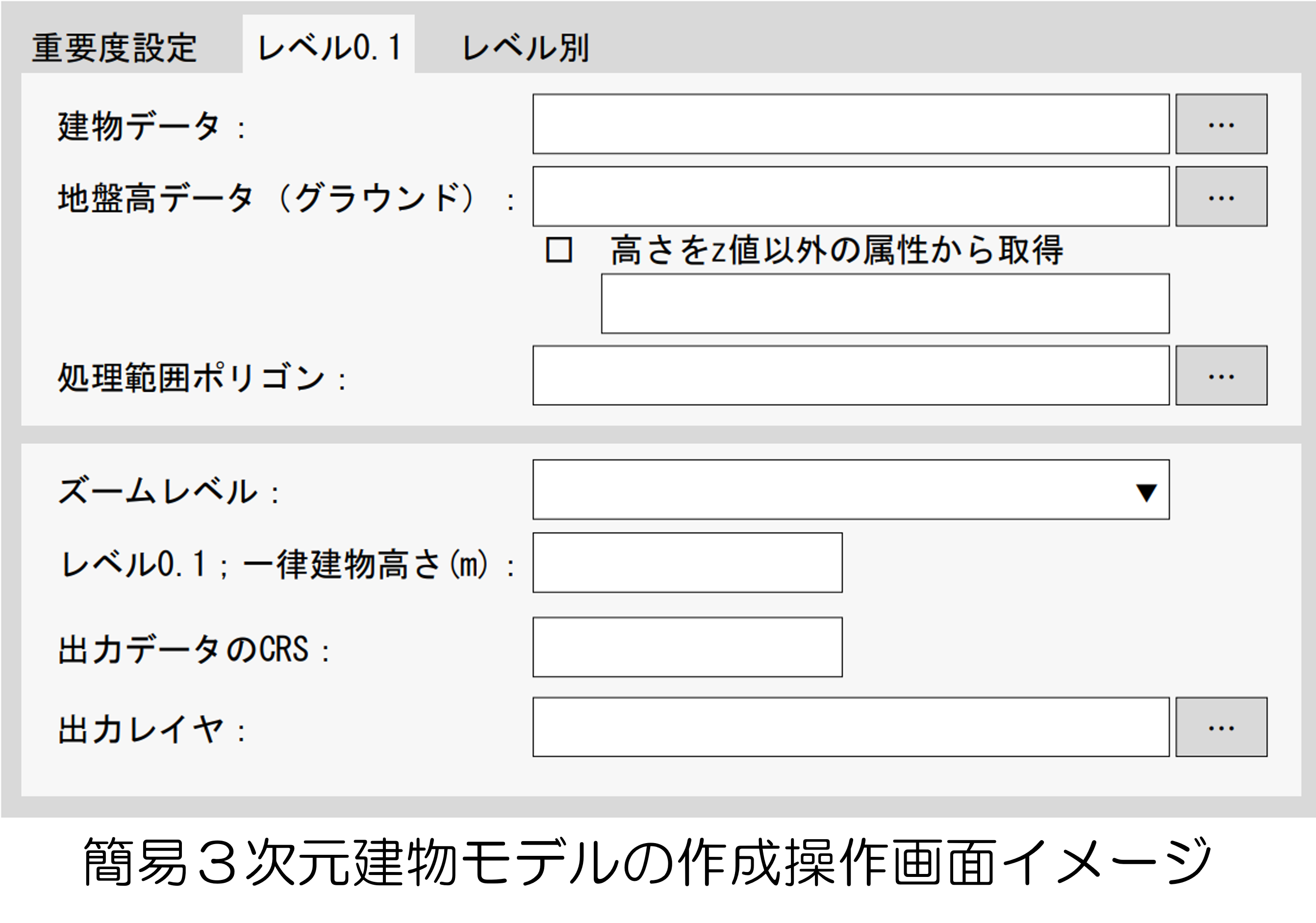Click browse button for 建物データ
The width and height of the screenshot is (1316, 923).
coord(1221,125)
